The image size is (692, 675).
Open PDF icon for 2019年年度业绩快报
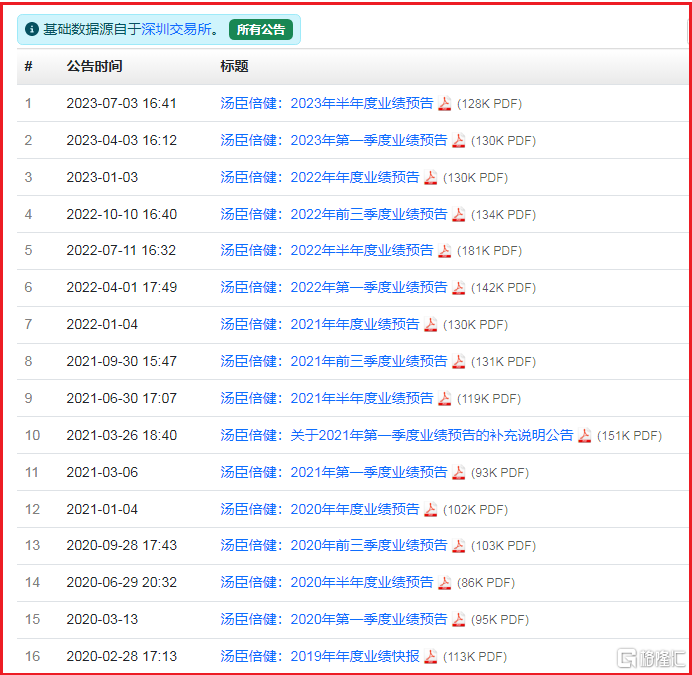coord(430,658)
